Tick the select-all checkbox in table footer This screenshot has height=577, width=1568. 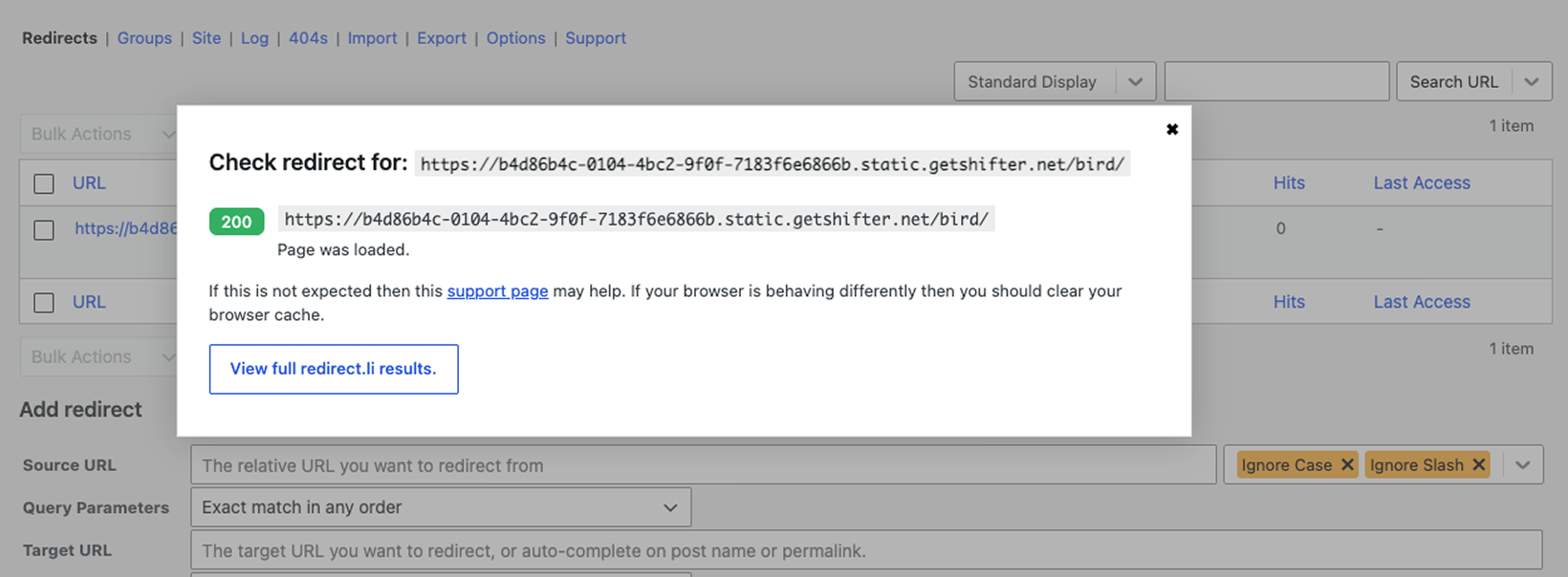(x=44, y=303)
